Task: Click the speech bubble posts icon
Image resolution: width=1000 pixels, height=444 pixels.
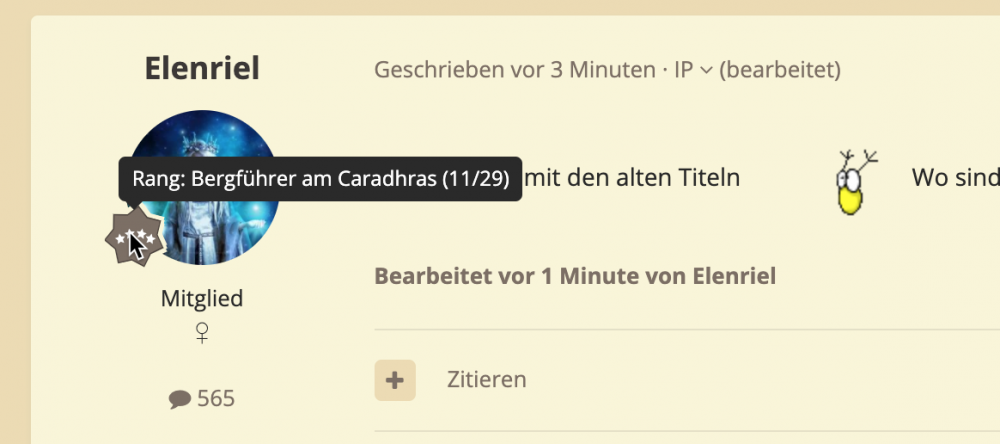Action: coord(180,400)
